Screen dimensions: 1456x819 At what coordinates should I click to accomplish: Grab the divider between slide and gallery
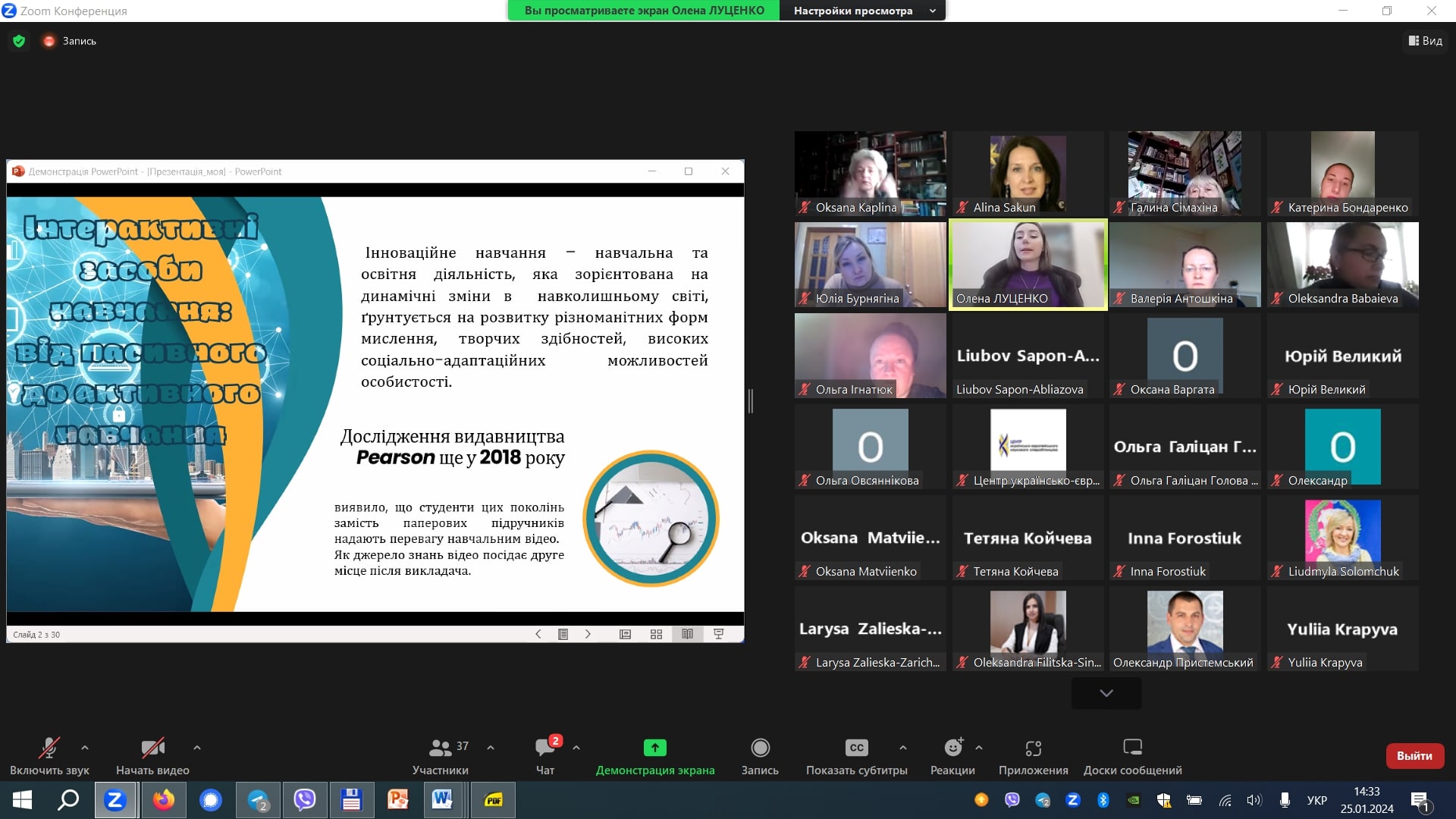(751, 400)
